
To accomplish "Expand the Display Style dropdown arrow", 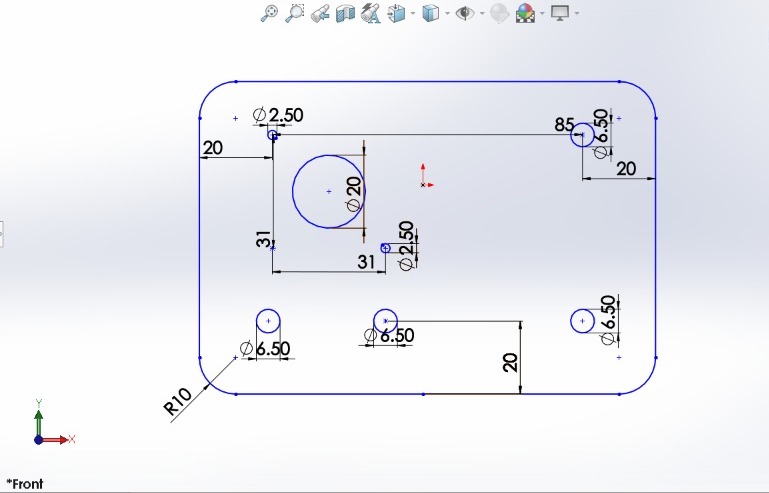I will pos(447,13).
